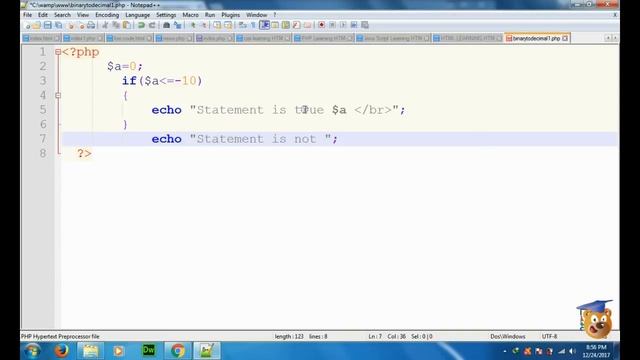The image size is (640, 360).
Task: Click the Zoom Out toolbar icon
Action: pos(228,25)
